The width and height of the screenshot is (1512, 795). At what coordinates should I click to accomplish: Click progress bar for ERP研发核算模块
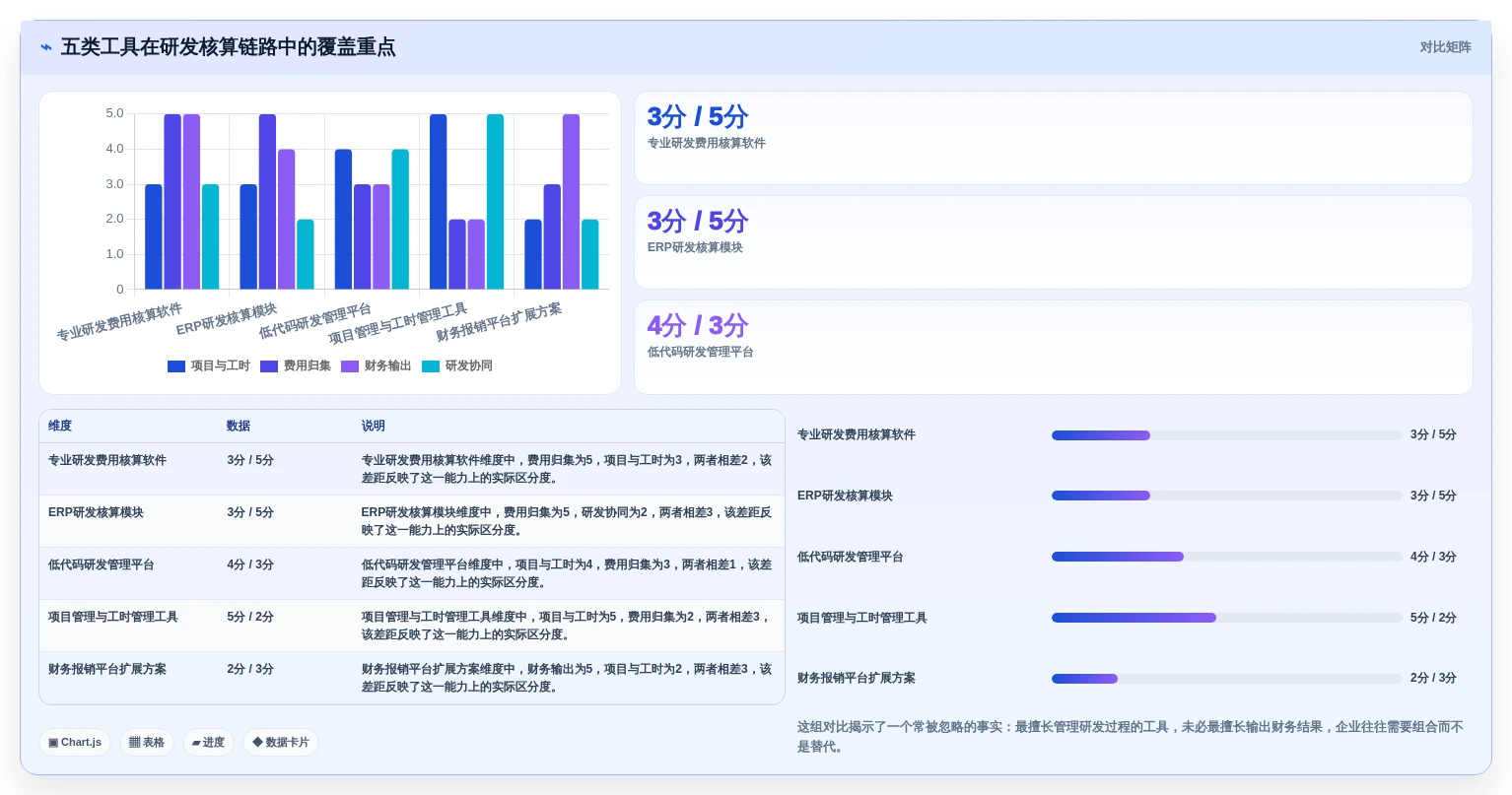coord(1226,496)
